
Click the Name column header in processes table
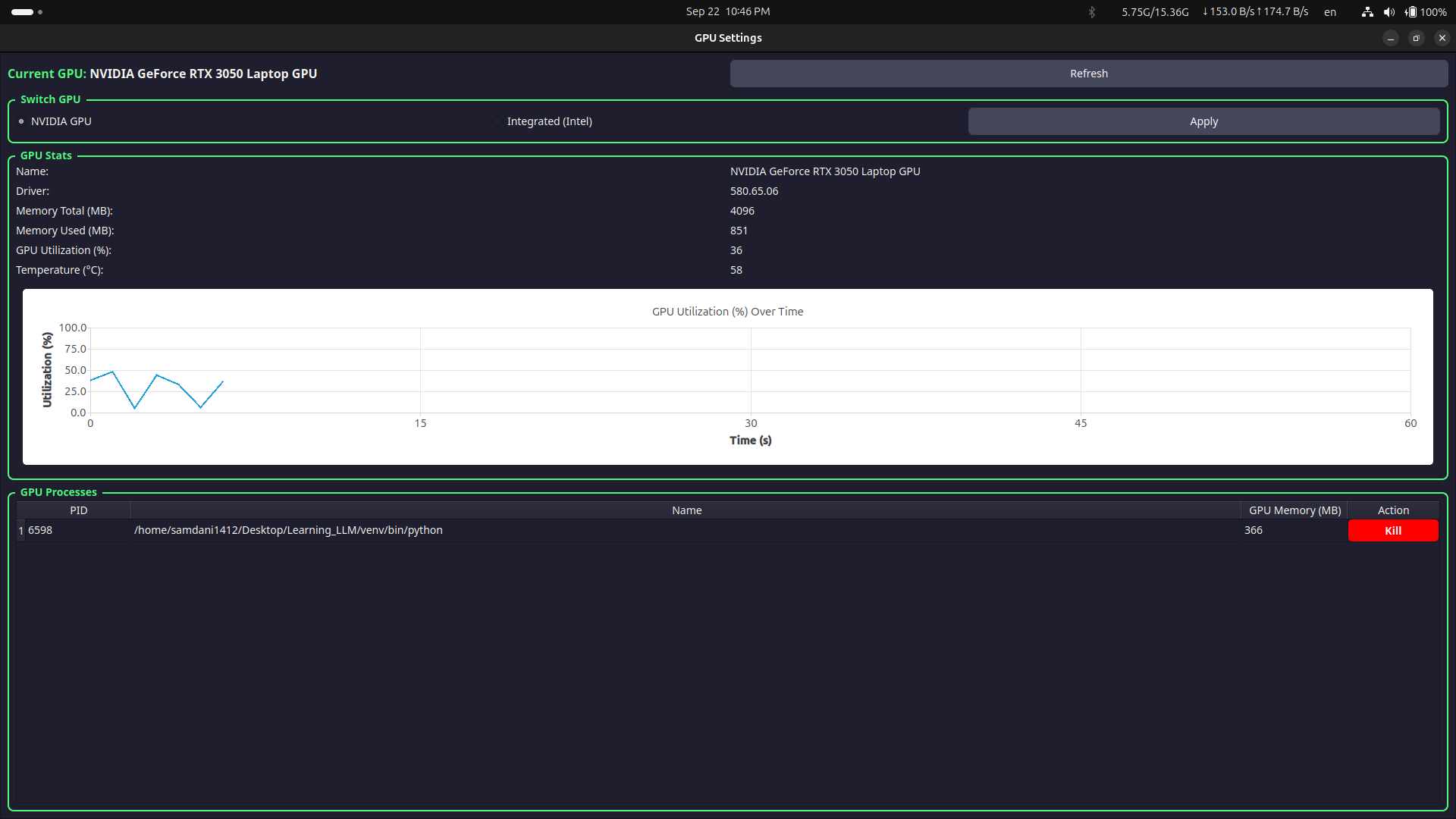[686, 510]
